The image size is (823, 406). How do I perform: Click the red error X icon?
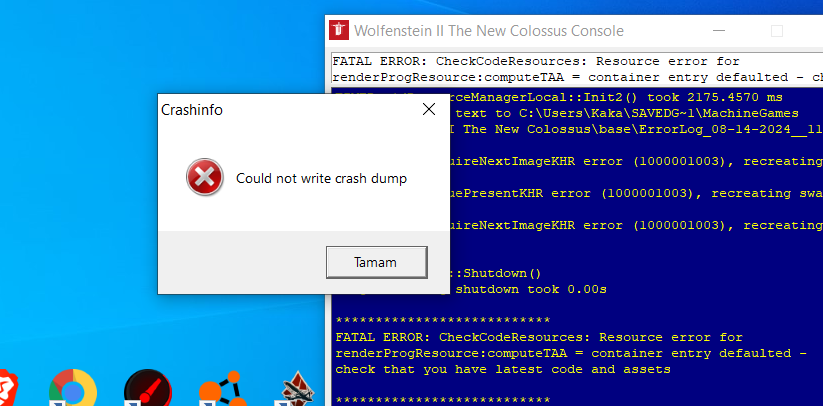[205, 177]
